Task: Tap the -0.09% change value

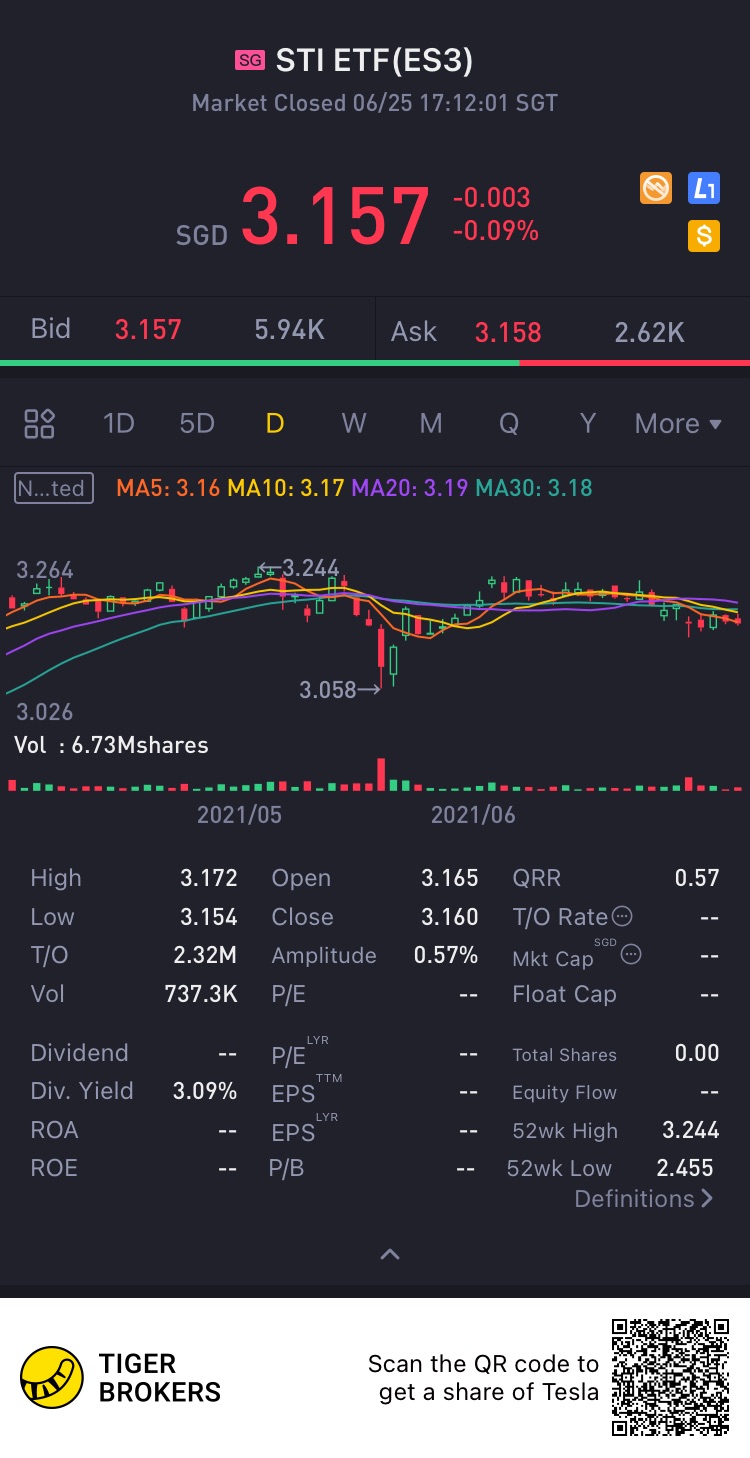Action: point(496,231)
